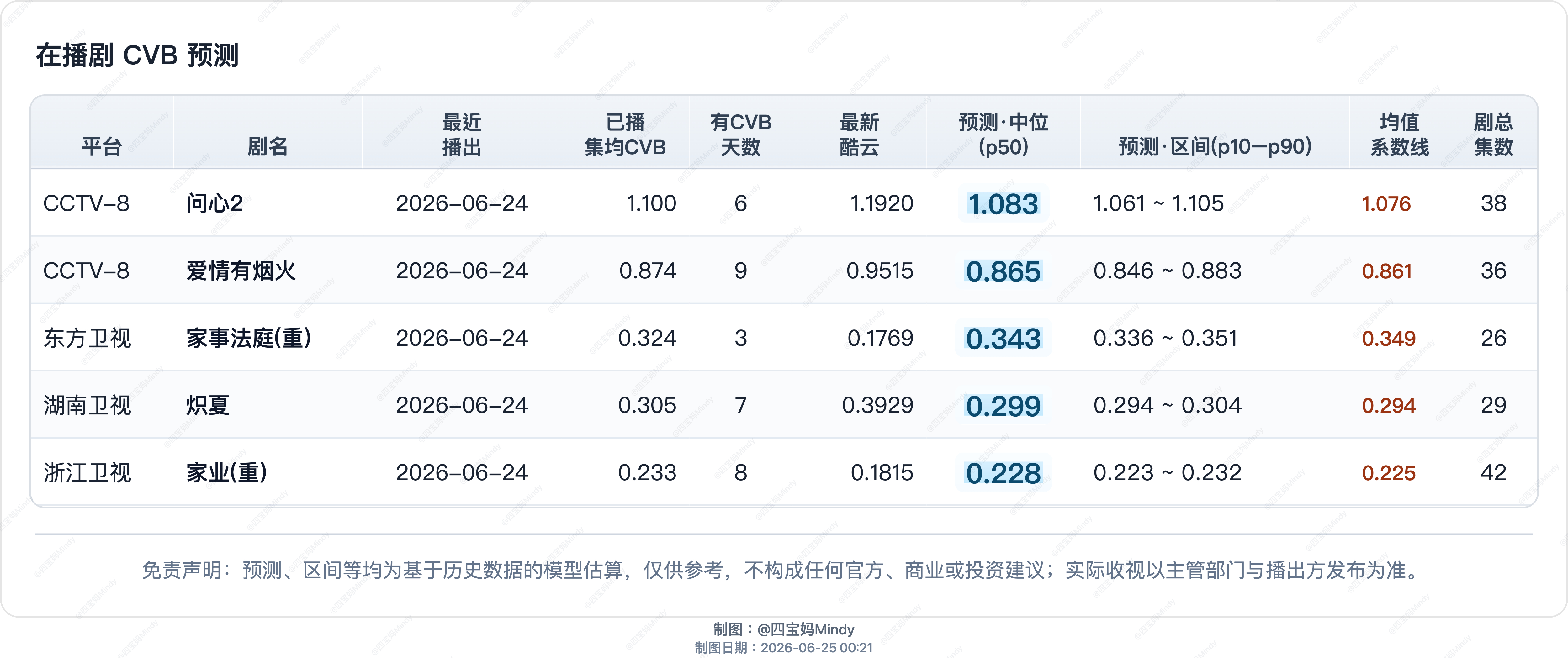
Task: Click the average CVB value 0.305
Action: click(x=647, y=405)
